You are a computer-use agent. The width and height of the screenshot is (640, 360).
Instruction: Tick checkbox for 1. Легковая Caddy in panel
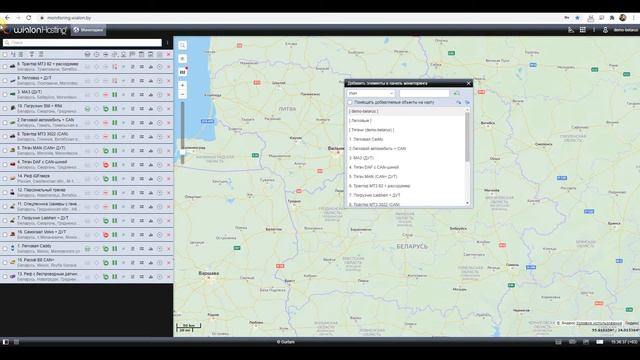[x=5, y=249]
